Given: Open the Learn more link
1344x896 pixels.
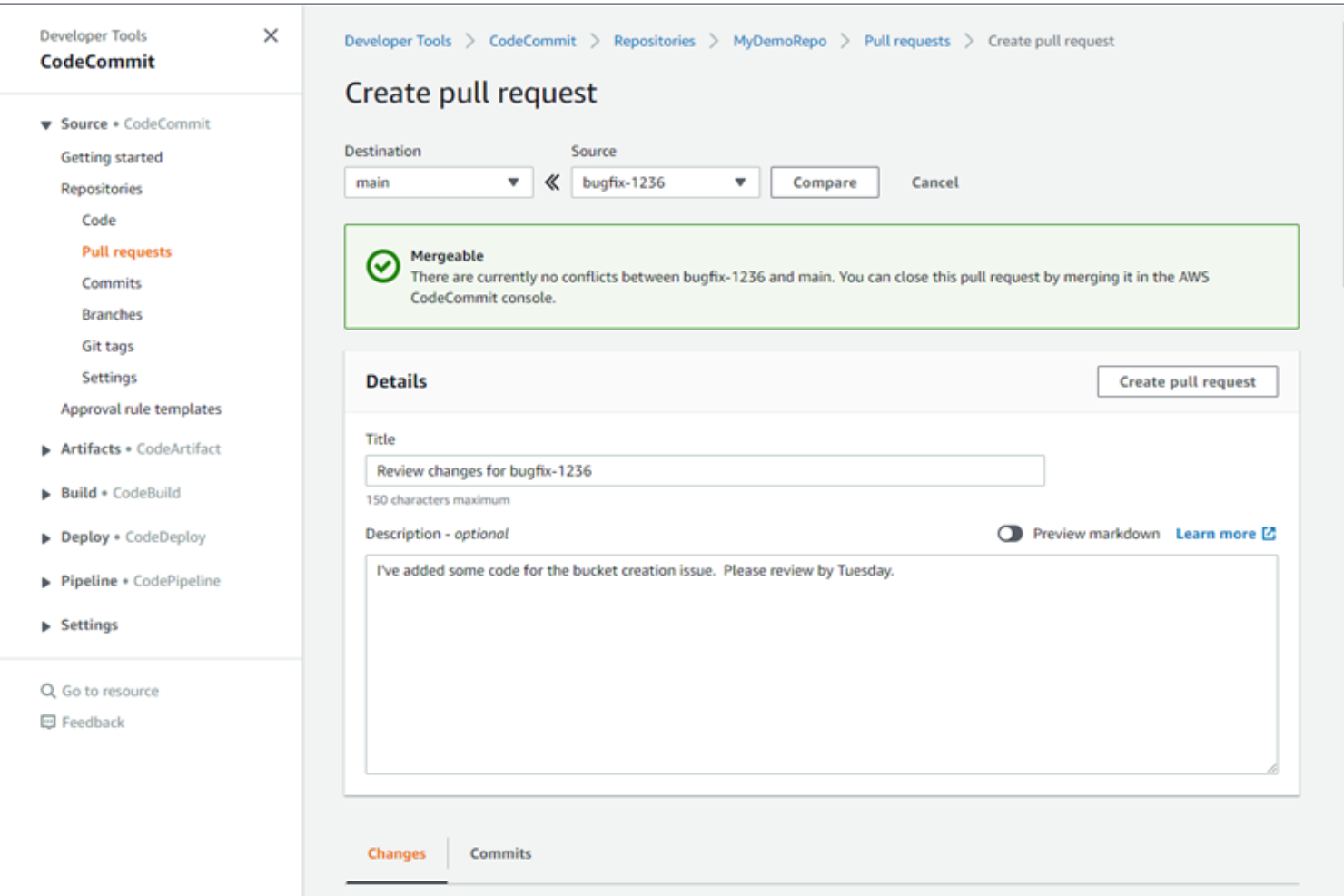Looking at the screenshot, I should click(1218, 534).
